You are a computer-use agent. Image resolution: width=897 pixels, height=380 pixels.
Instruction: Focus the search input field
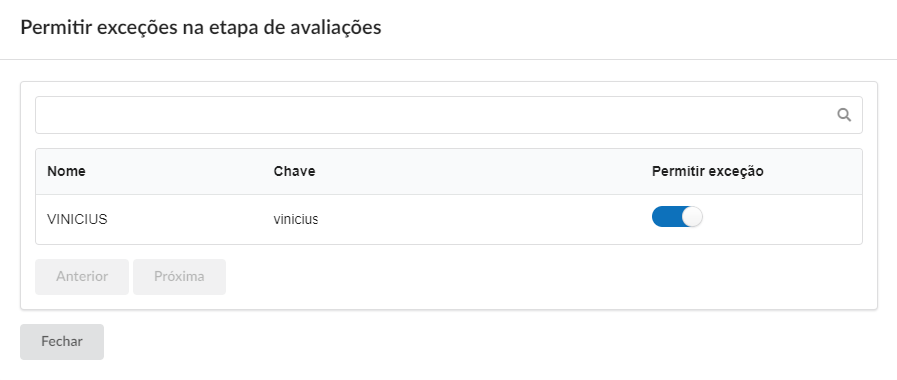448,115
